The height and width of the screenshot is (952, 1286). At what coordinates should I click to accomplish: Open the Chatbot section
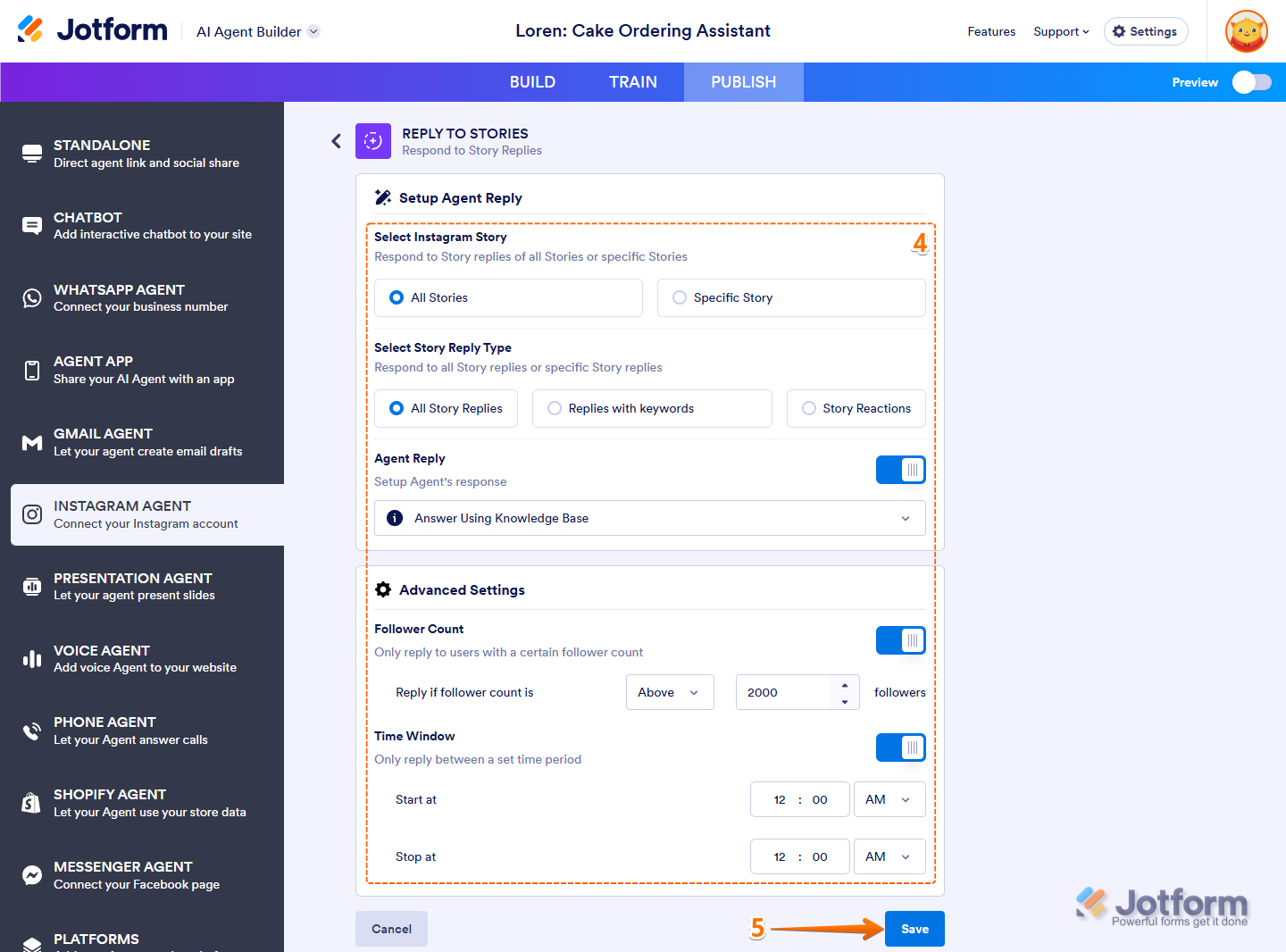coord(147,226)
